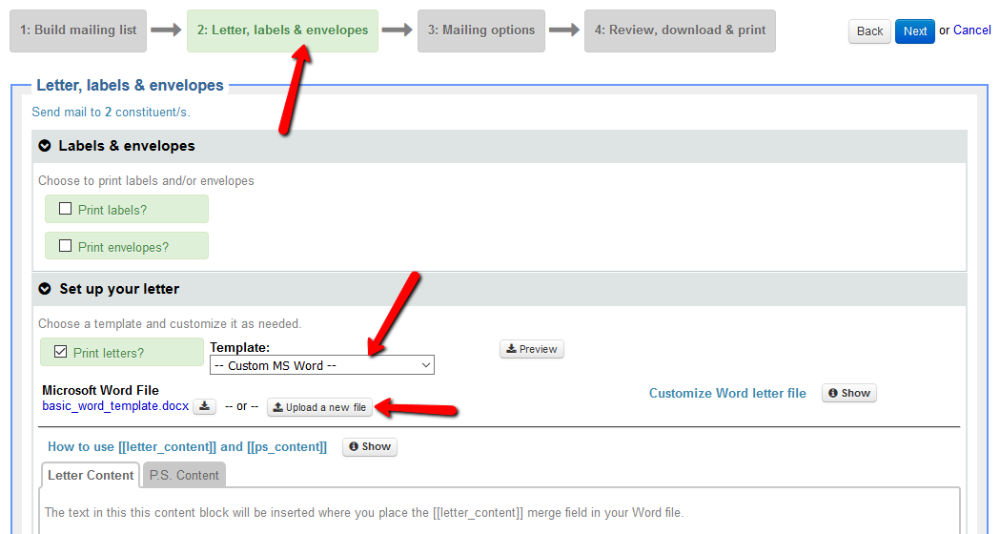
Task: Download basic_word_template.docx with the download icon
Action: [x=205, y=406]
